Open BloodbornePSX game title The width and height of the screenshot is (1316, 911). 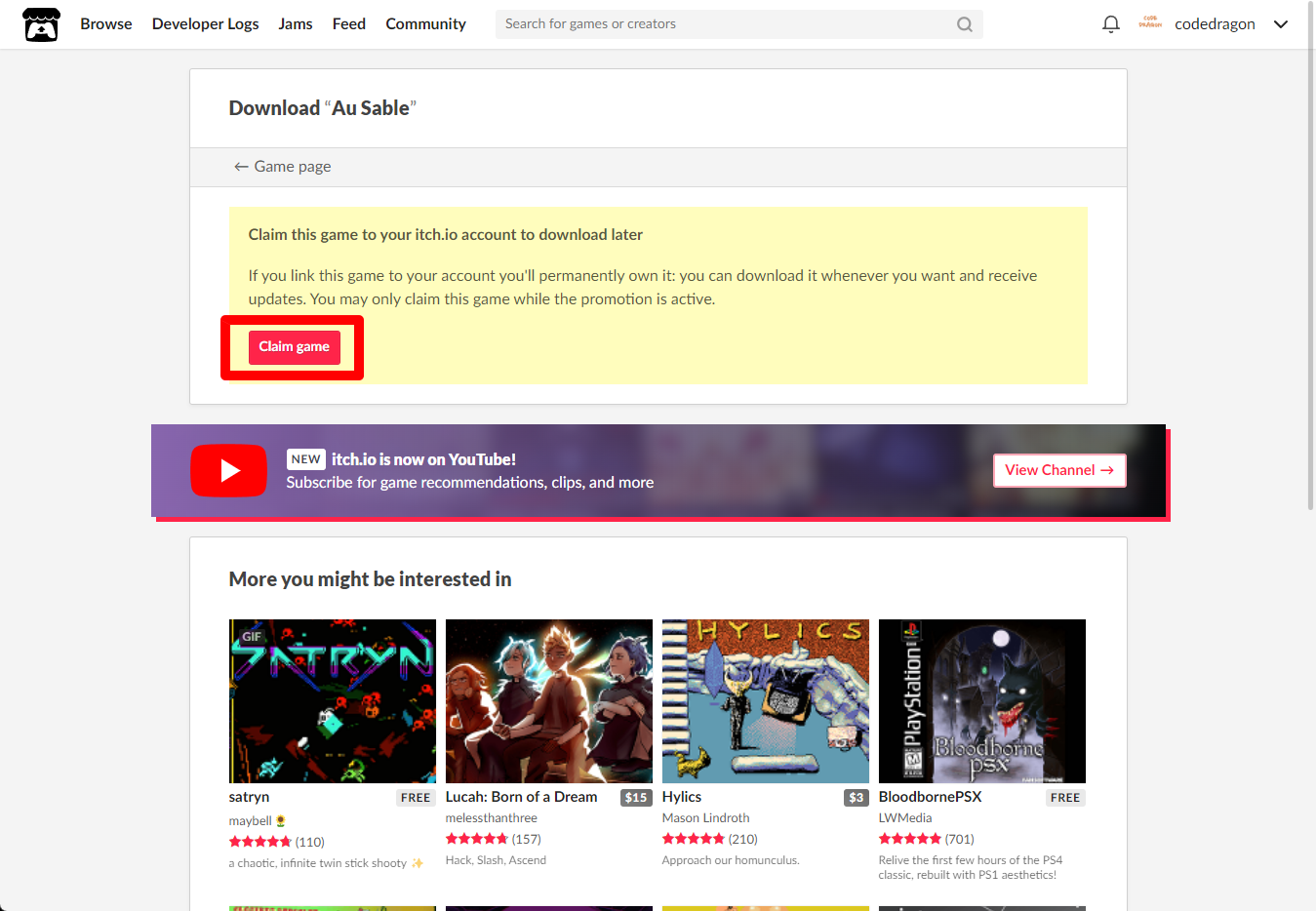930,797
